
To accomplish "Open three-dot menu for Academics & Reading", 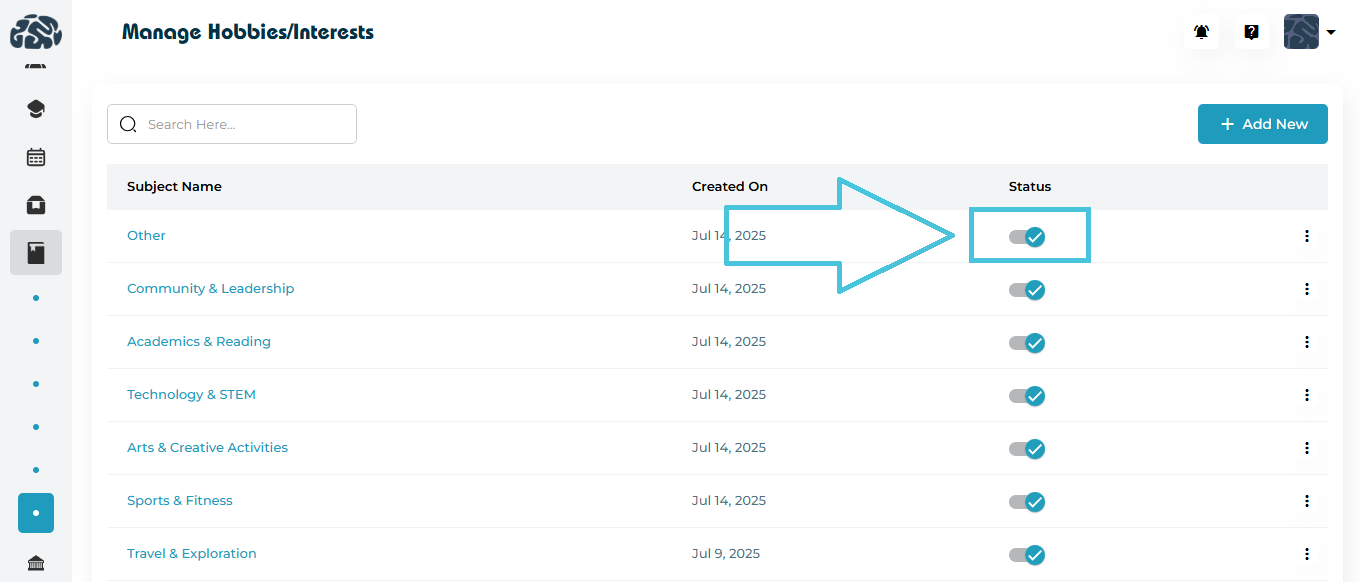I will 1306,342.
